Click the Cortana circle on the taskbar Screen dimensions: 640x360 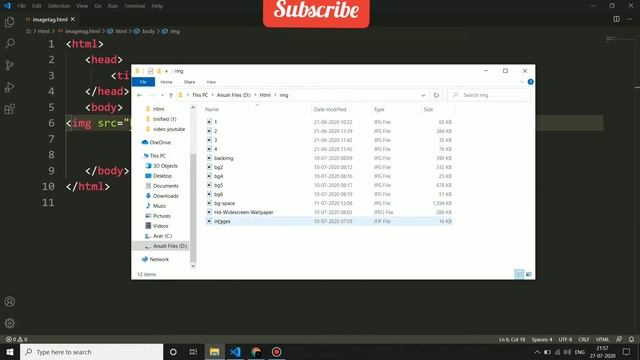click(173, 352)
